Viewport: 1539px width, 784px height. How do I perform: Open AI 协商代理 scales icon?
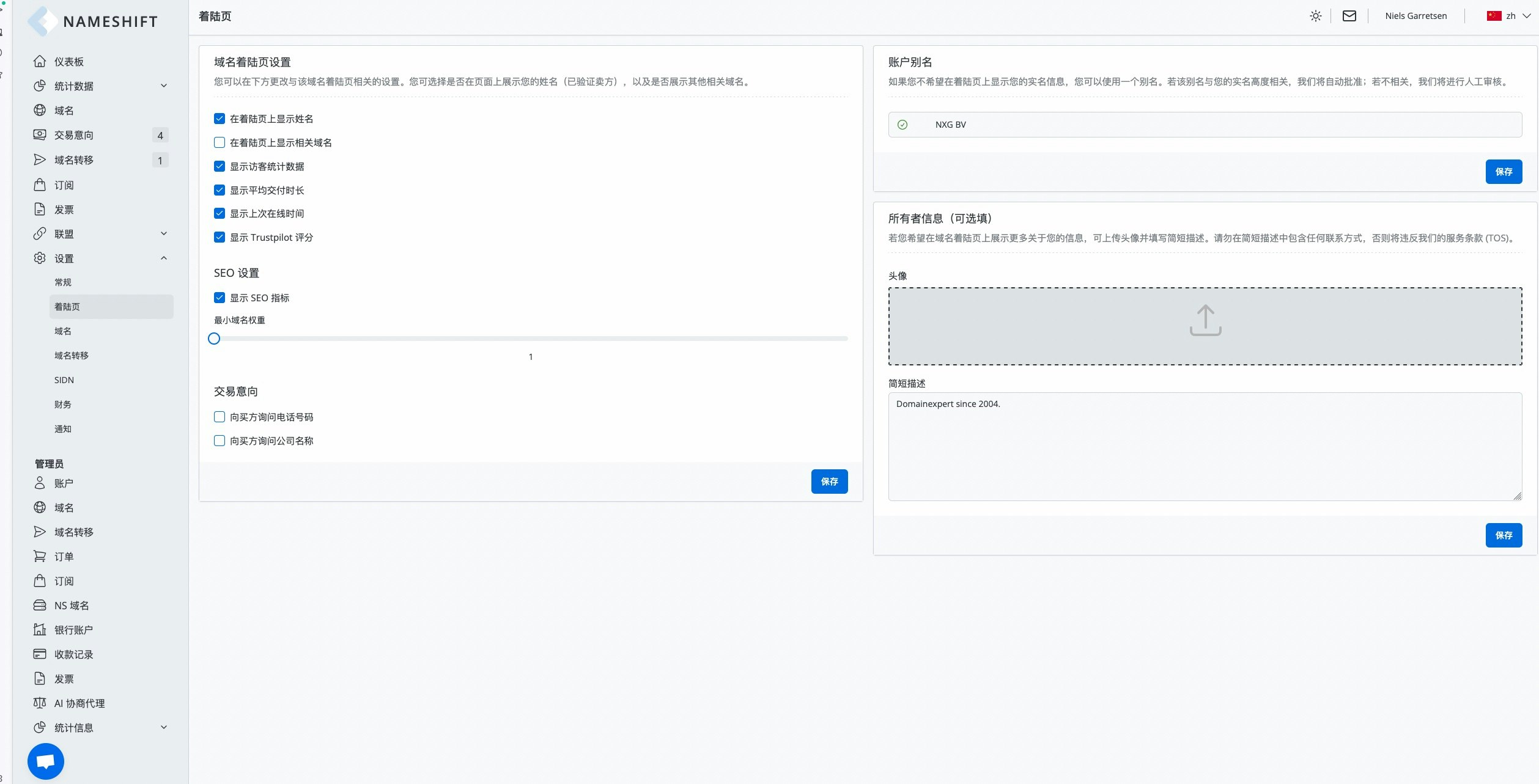pyautogui.click(x=40, y=703)
